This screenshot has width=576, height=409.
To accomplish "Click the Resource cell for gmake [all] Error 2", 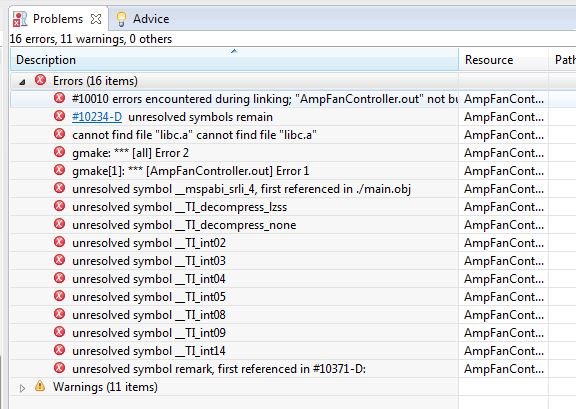I will (504, 153).
